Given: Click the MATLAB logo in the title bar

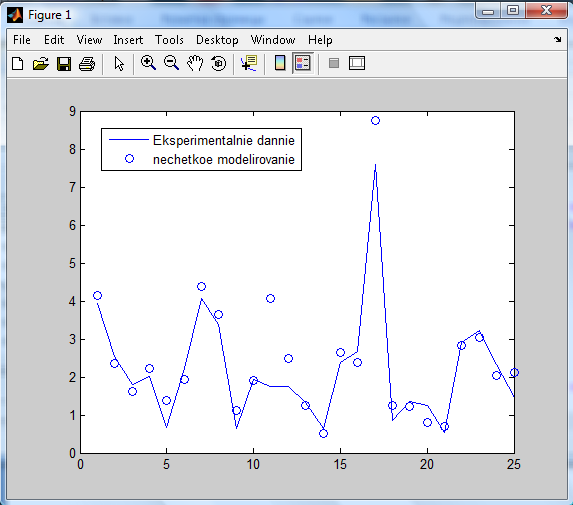Looking at the screenshot, I should (15, 15).
